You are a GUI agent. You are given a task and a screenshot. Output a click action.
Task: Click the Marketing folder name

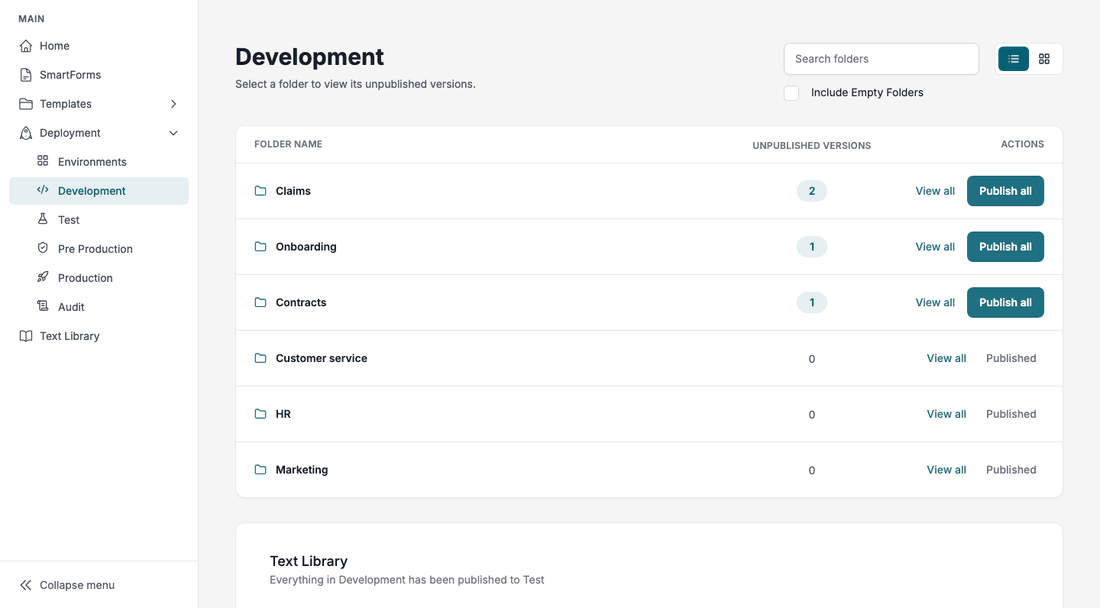coord(302,470)
